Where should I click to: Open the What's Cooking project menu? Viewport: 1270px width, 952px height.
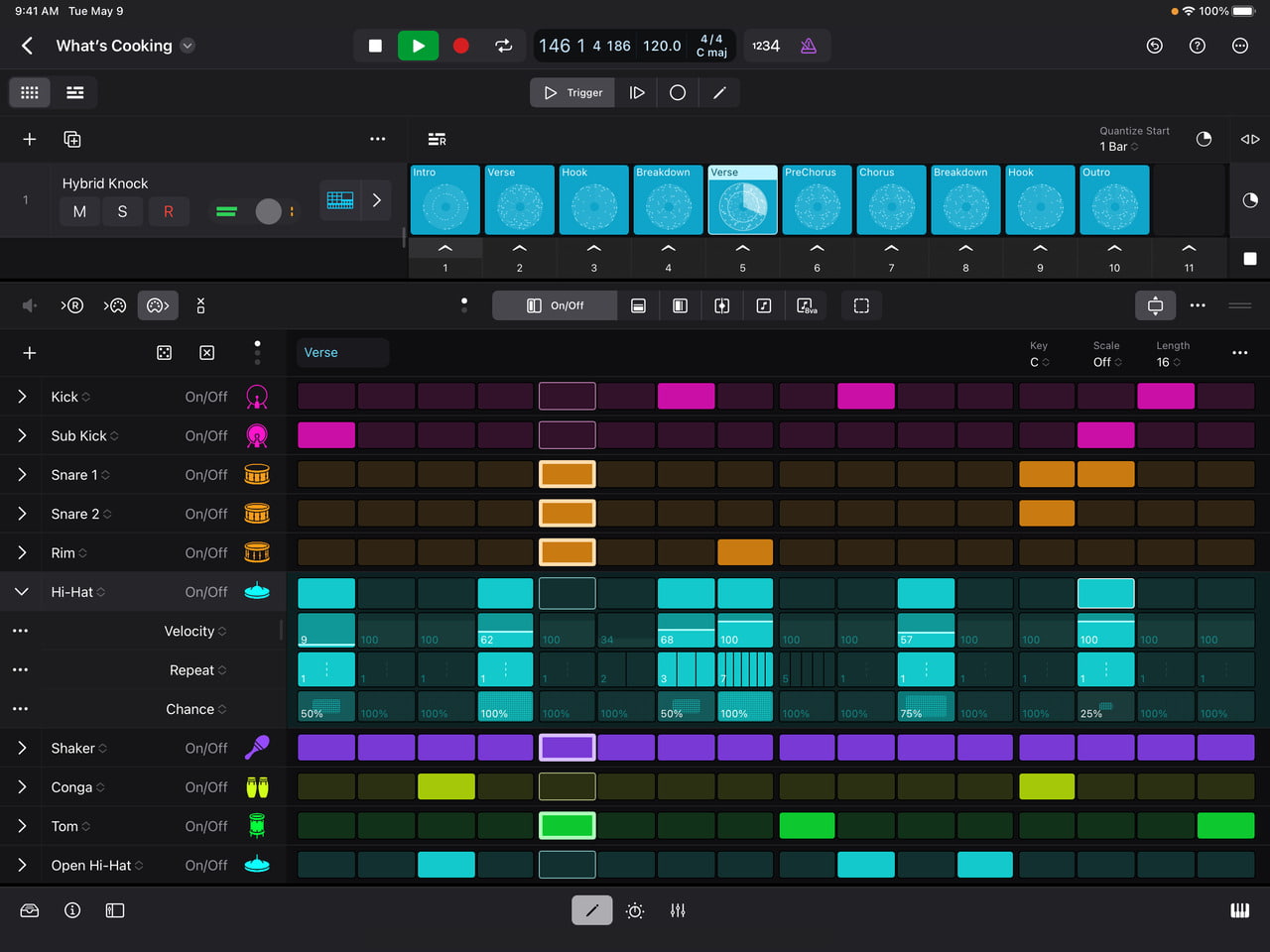(185, 46)
